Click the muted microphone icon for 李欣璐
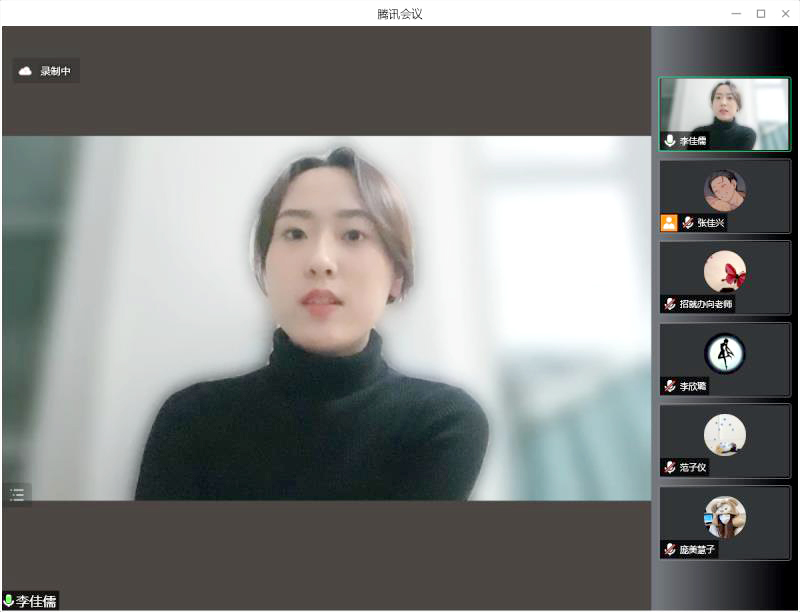Viewport: 800px width, 612px height. 669,386
